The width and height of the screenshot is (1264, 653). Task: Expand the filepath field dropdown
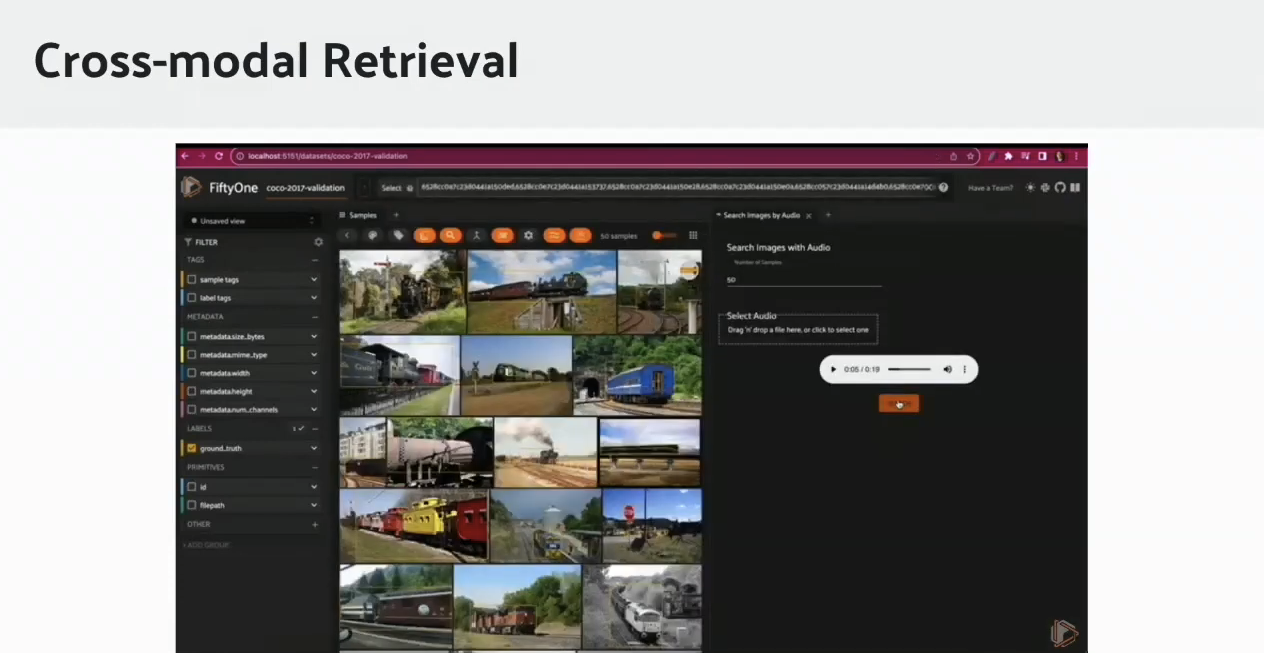pyautogui.click(x=313, y=505)
